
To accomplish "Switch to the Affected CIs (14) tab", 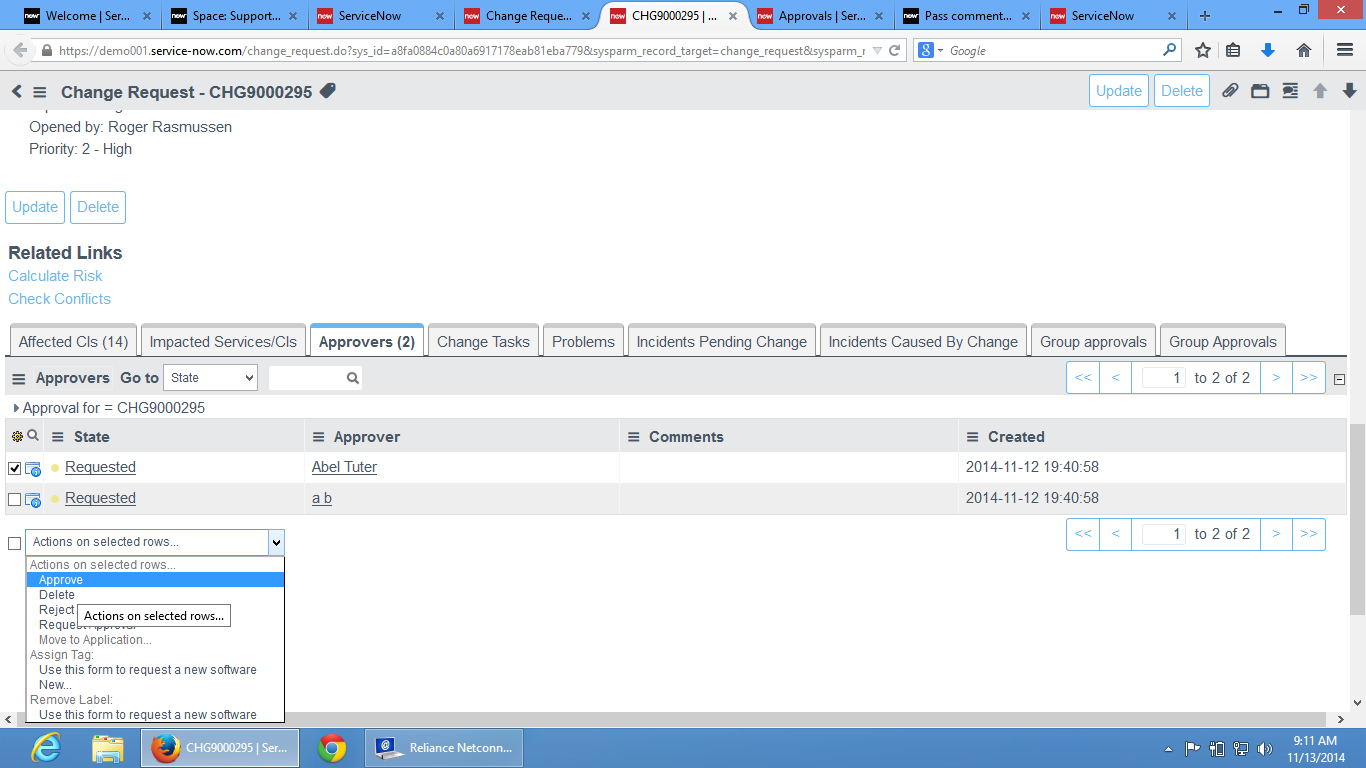I will click(x=73, y=341).
